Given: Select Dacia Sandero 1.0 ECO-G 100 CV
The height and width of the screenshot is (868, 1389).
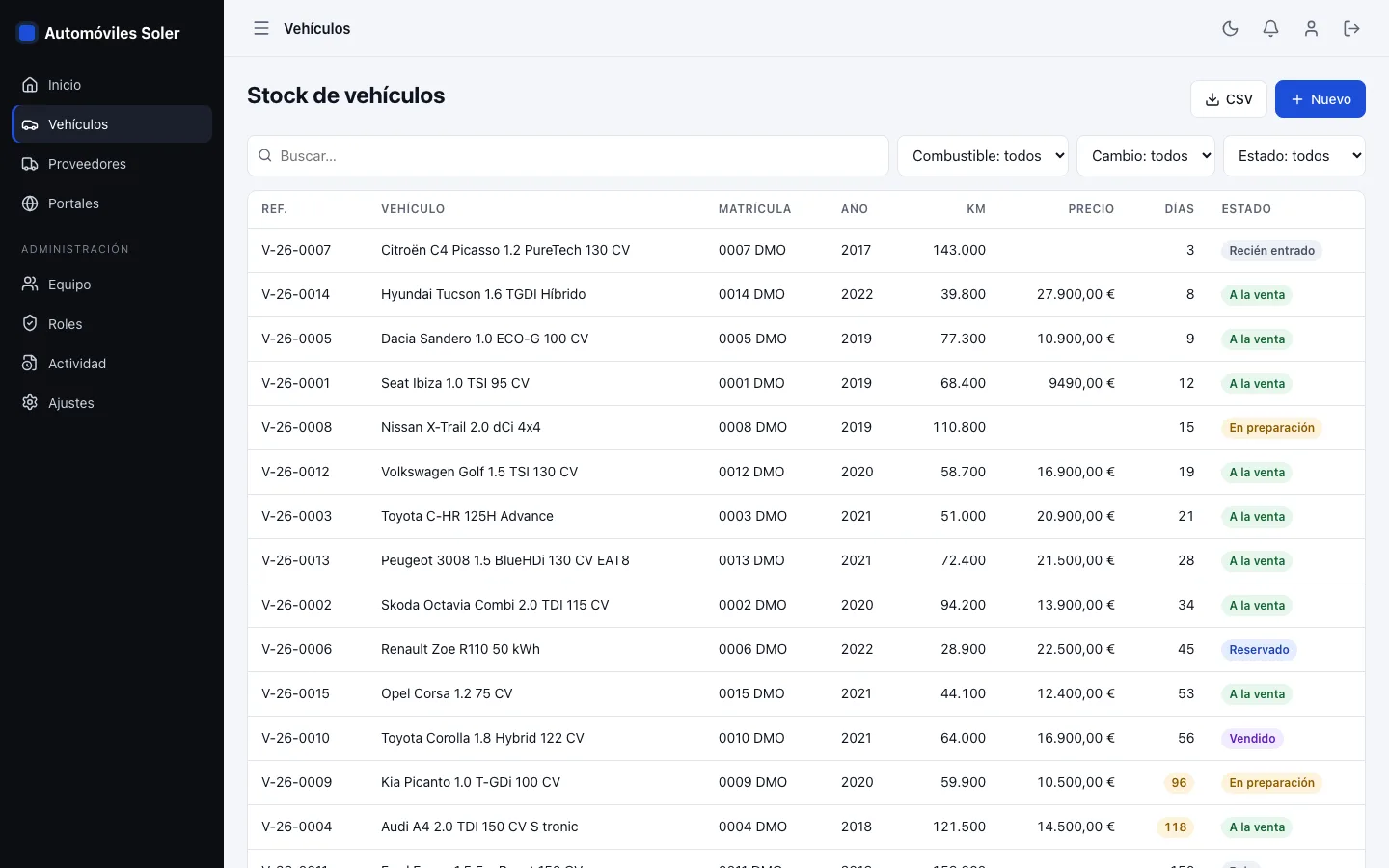Looking at the screenshot, I should pyautogui.click(x=484, y=339).
